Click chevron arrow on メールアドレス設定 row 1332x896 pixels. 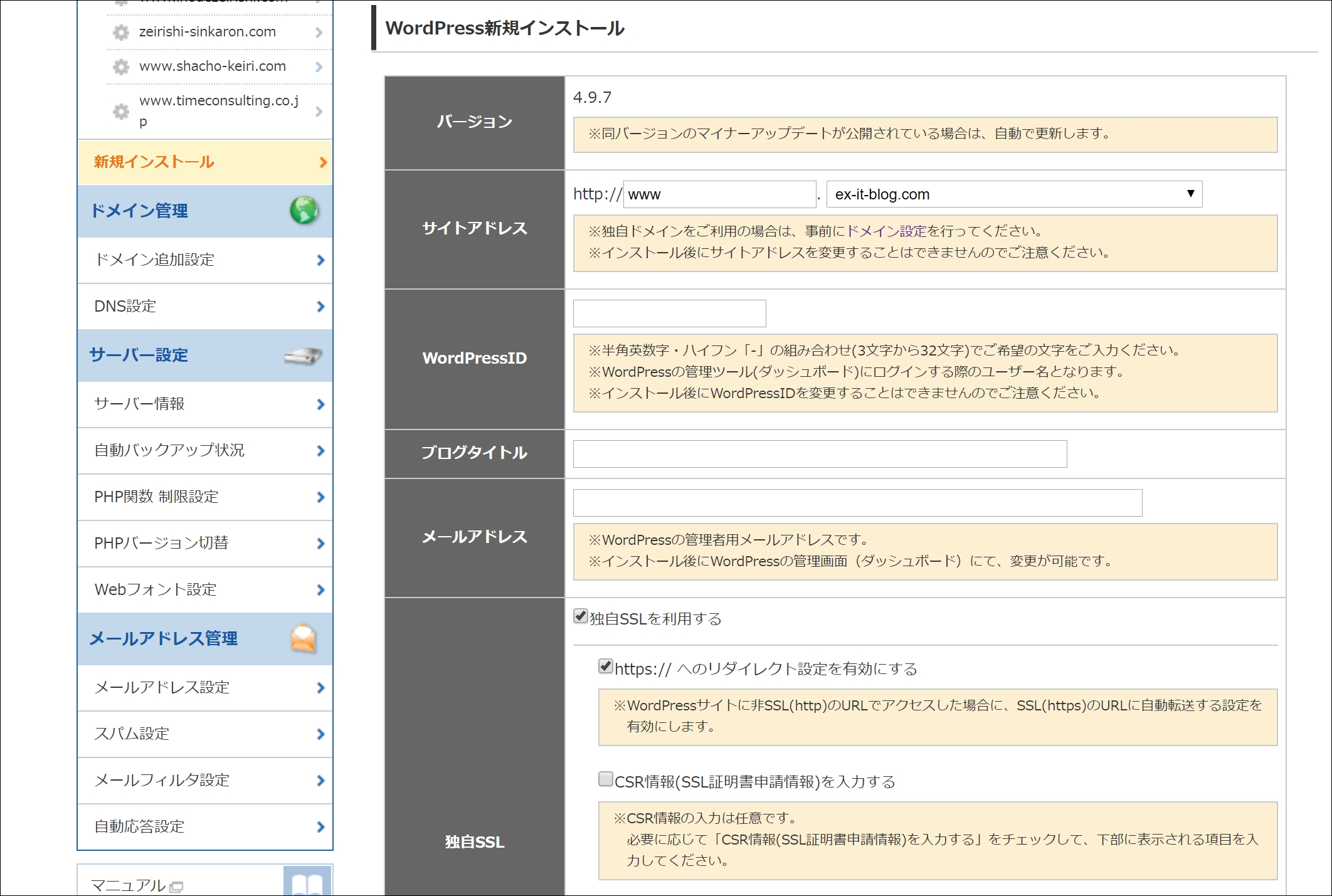[320, 688]
